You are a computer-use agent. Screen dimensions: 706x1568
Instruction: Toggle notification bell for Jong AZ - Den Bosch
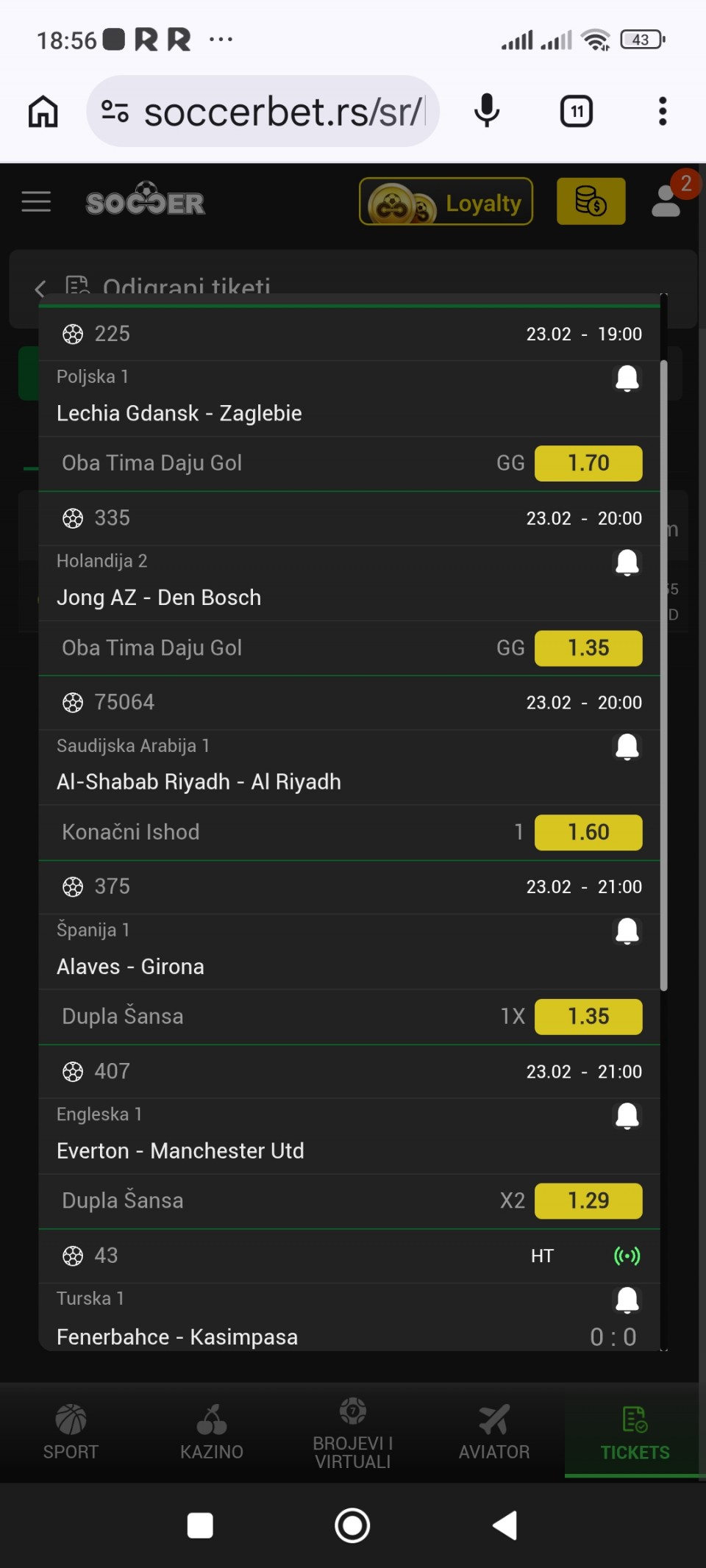click(627, 563)
